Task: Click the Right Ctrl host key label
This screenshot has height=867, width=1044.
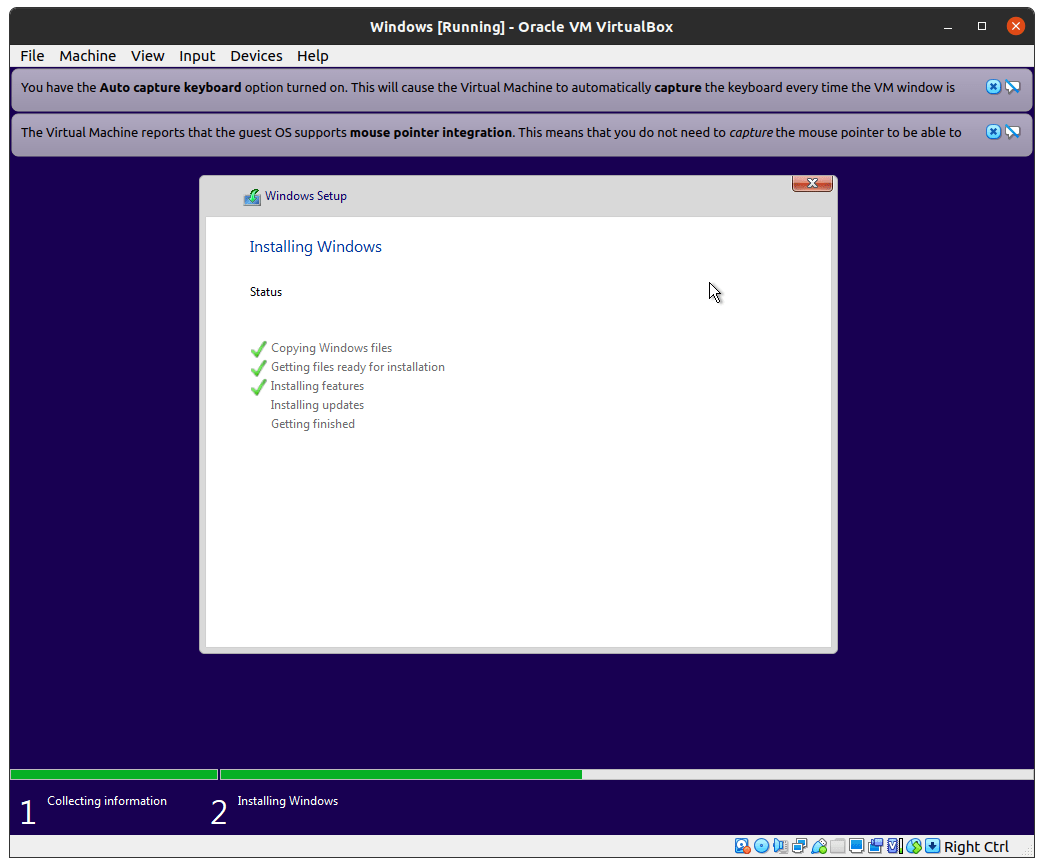Action: 976,846
